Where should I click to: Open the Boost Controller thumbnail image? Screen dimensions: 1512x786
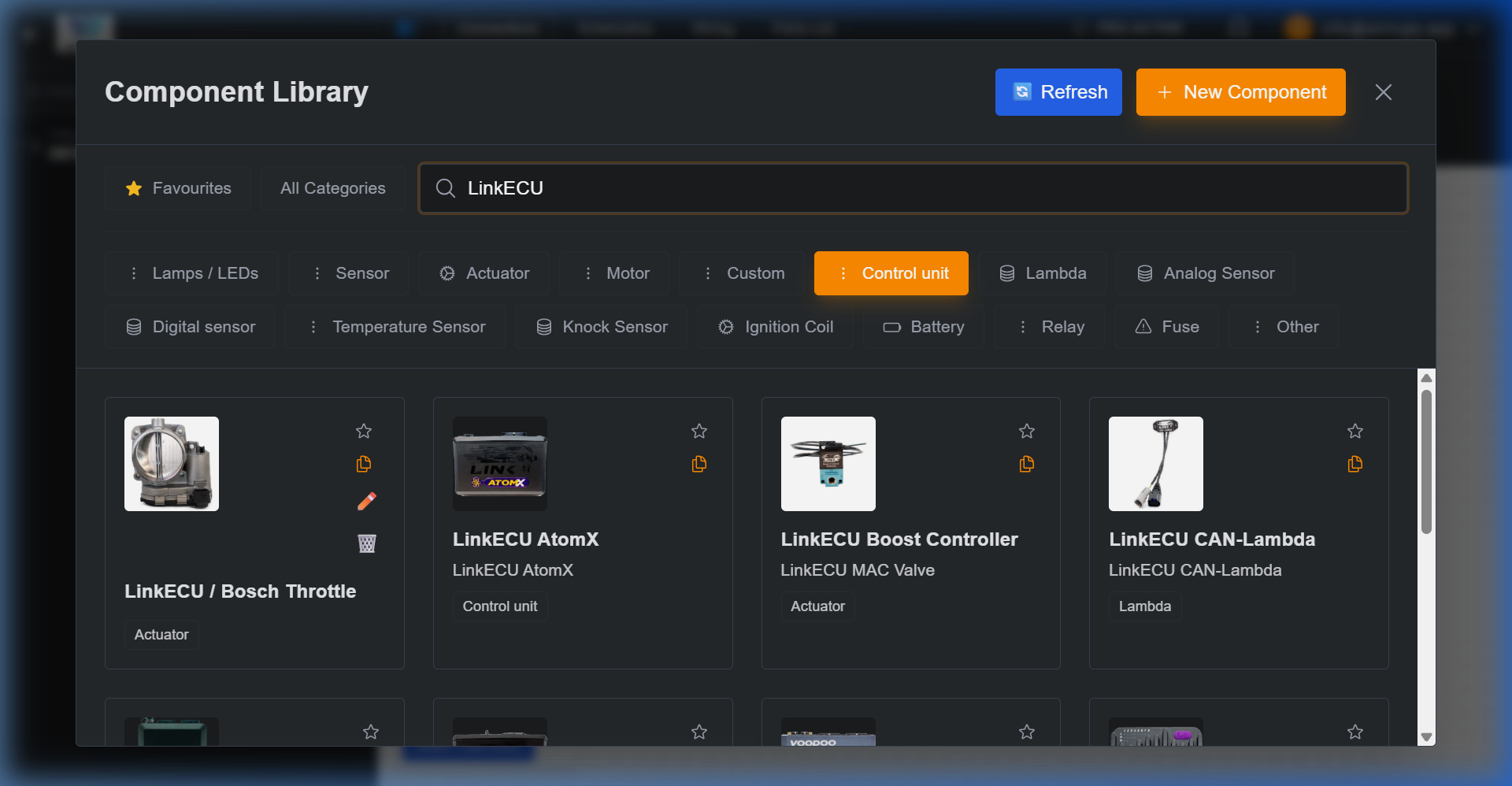tap(828, 464)
